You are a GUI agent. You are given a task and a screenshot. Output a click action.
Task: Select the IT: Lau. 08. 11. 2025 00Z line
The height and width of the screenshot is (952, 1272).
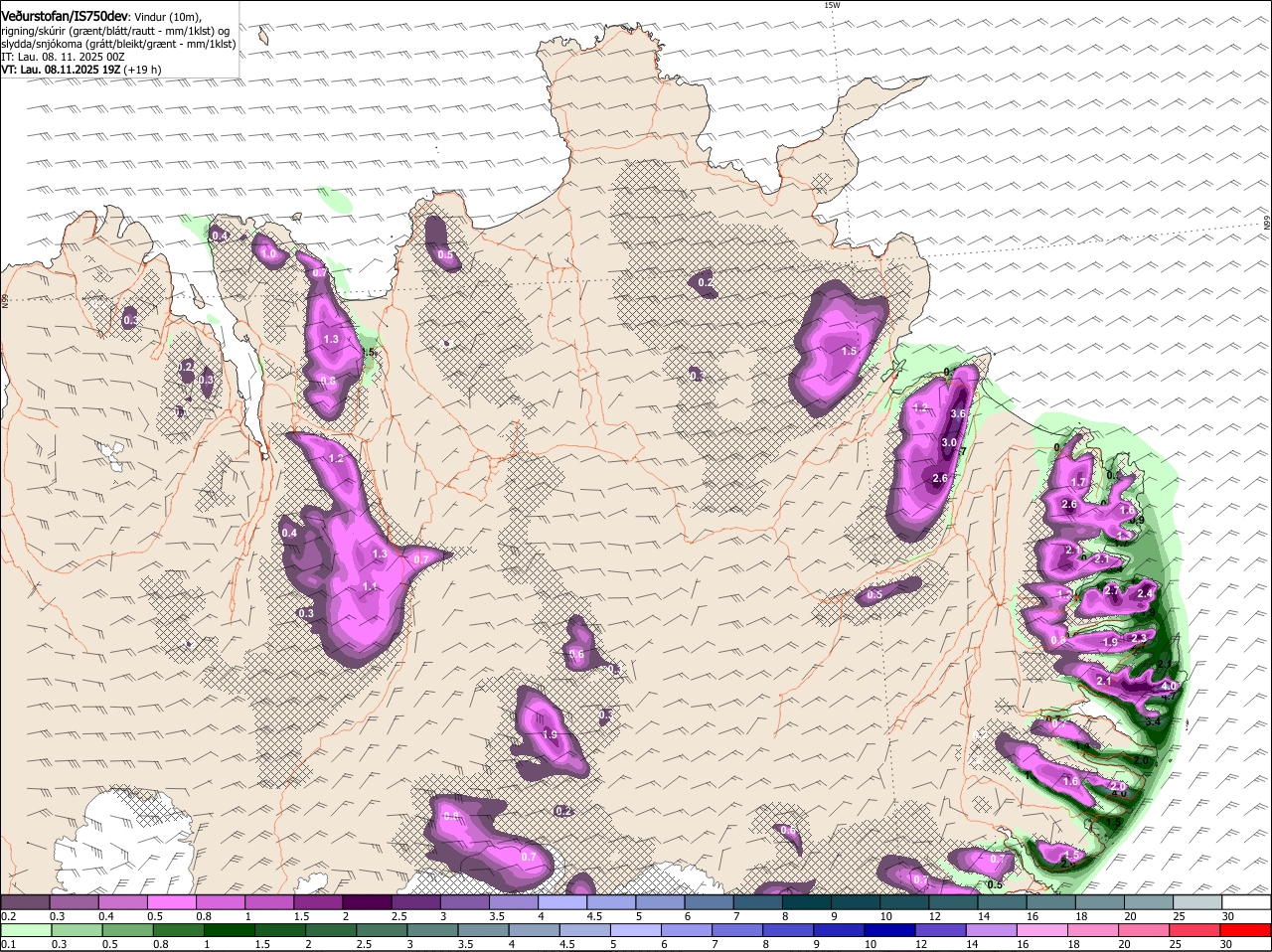click(63, 58)
